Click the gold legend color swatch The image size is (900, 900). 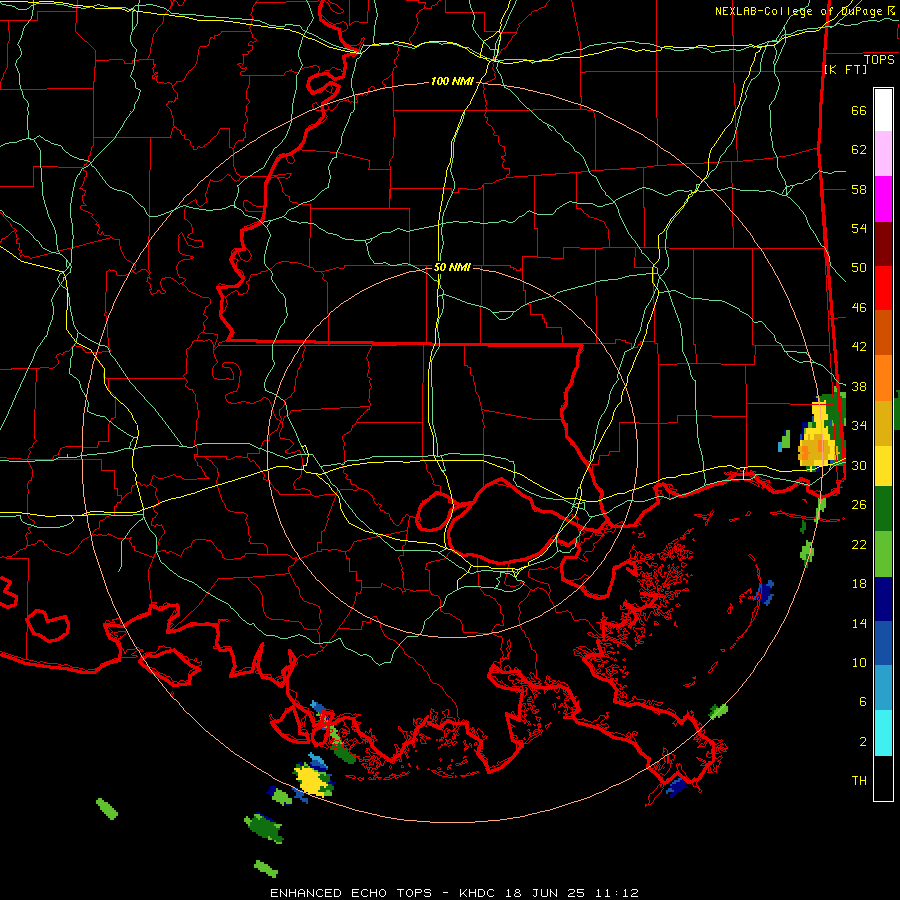[883, 423]
